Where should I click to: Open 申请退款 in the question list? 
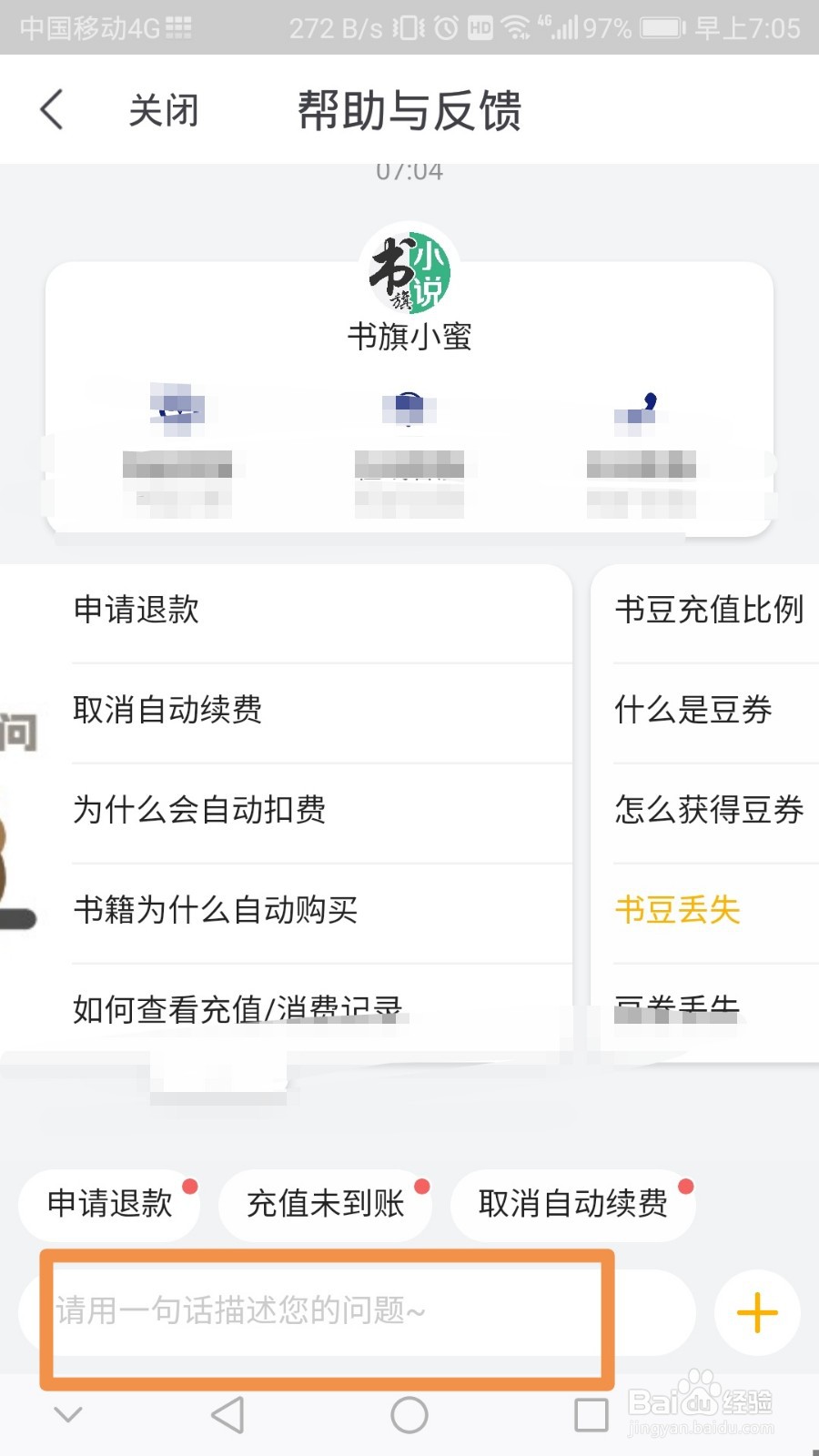[136, 610]
